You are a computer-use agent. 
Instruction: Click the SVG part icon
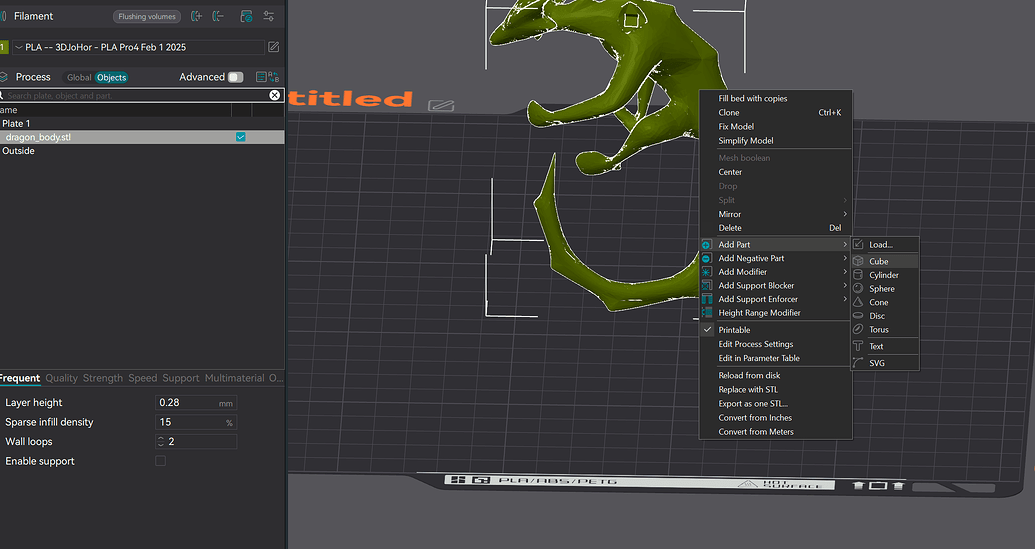tap(858, 363)
